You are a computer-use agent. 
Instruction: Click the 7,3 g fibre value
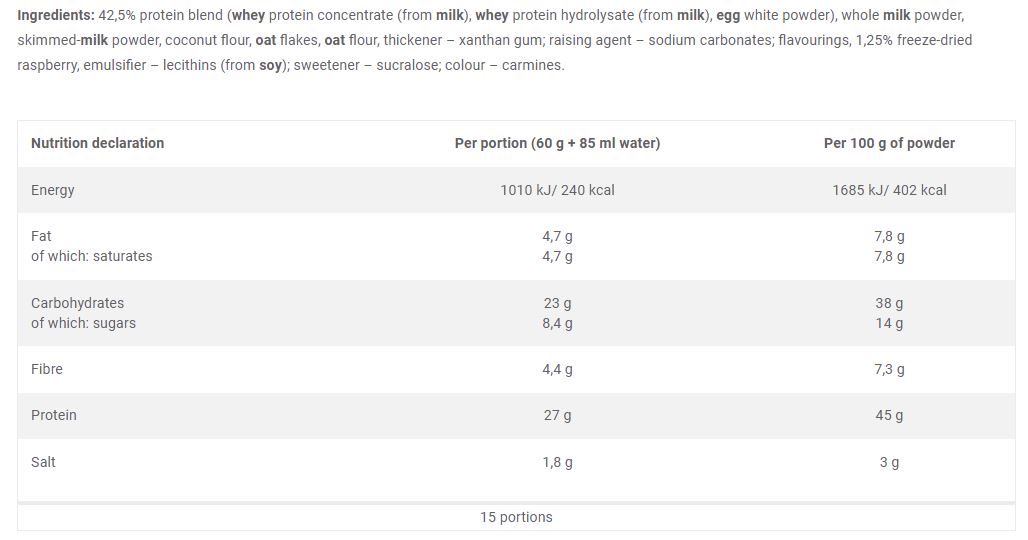pyautogui.click(x=889, y=369)
